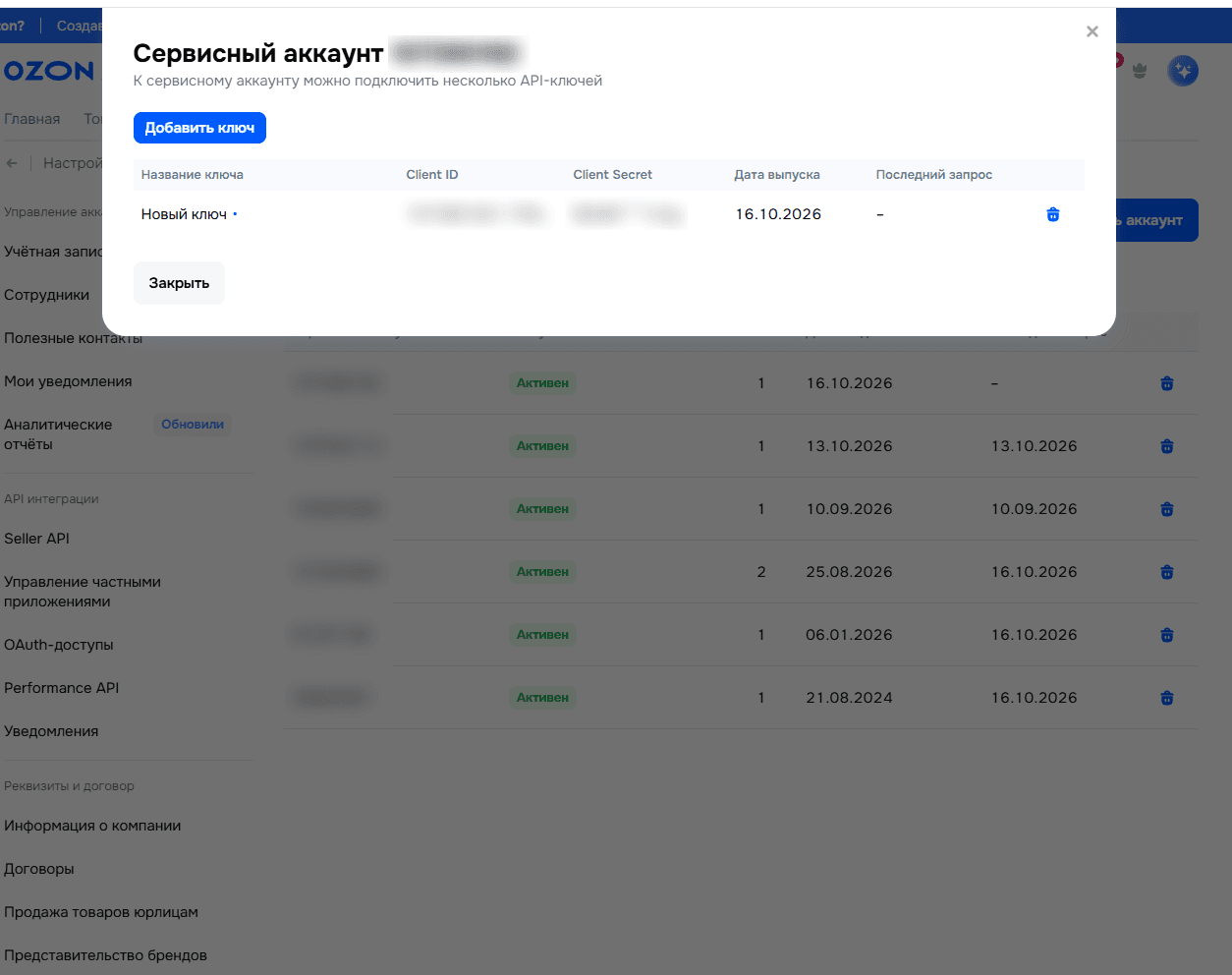
Task: Open 'Договоры' in the sidebar
Action: pos(39,869)
